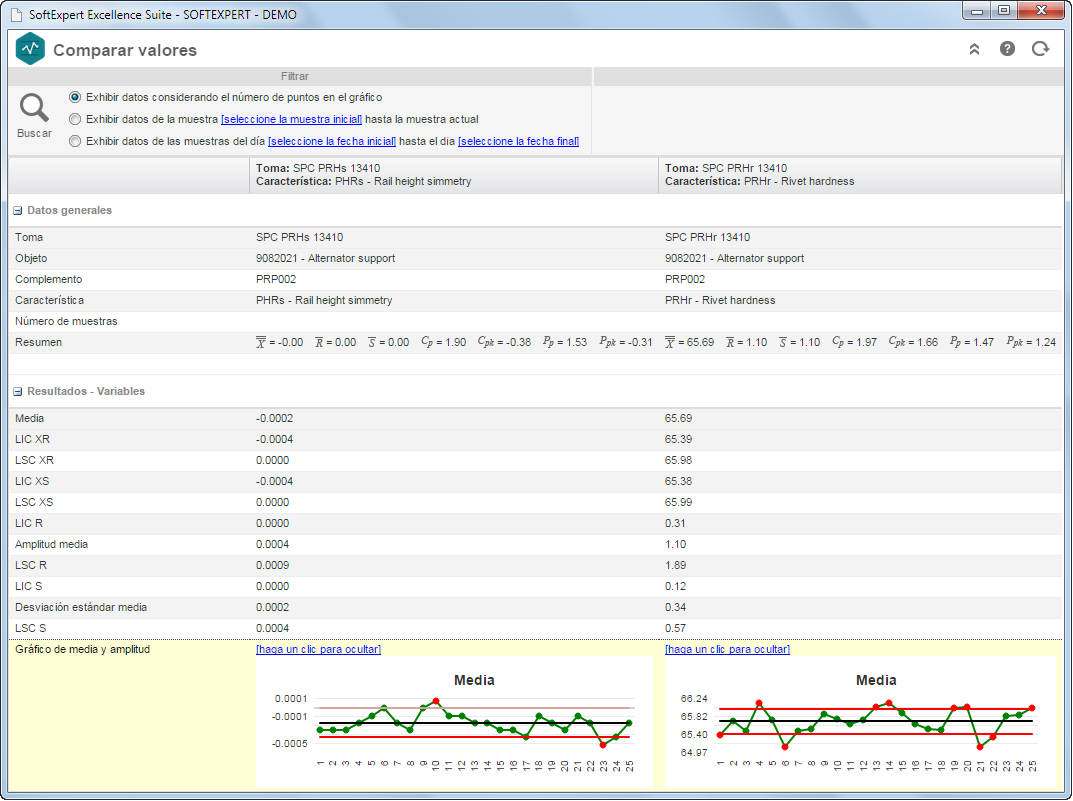Screen dimensions: 1073x801
Task: Click the Filtrar panel header
Action: [295, 76]
